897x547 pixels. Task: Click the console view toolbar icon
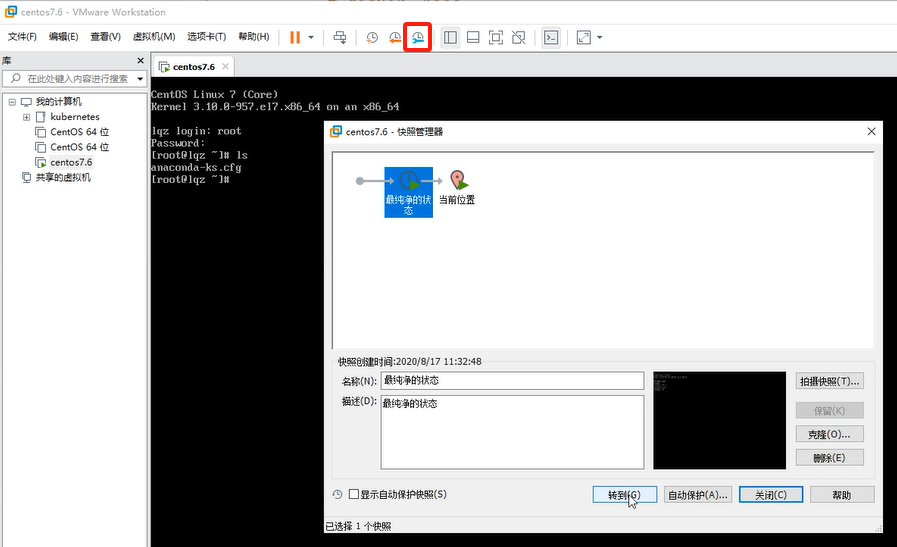click(x=551, y=38)
